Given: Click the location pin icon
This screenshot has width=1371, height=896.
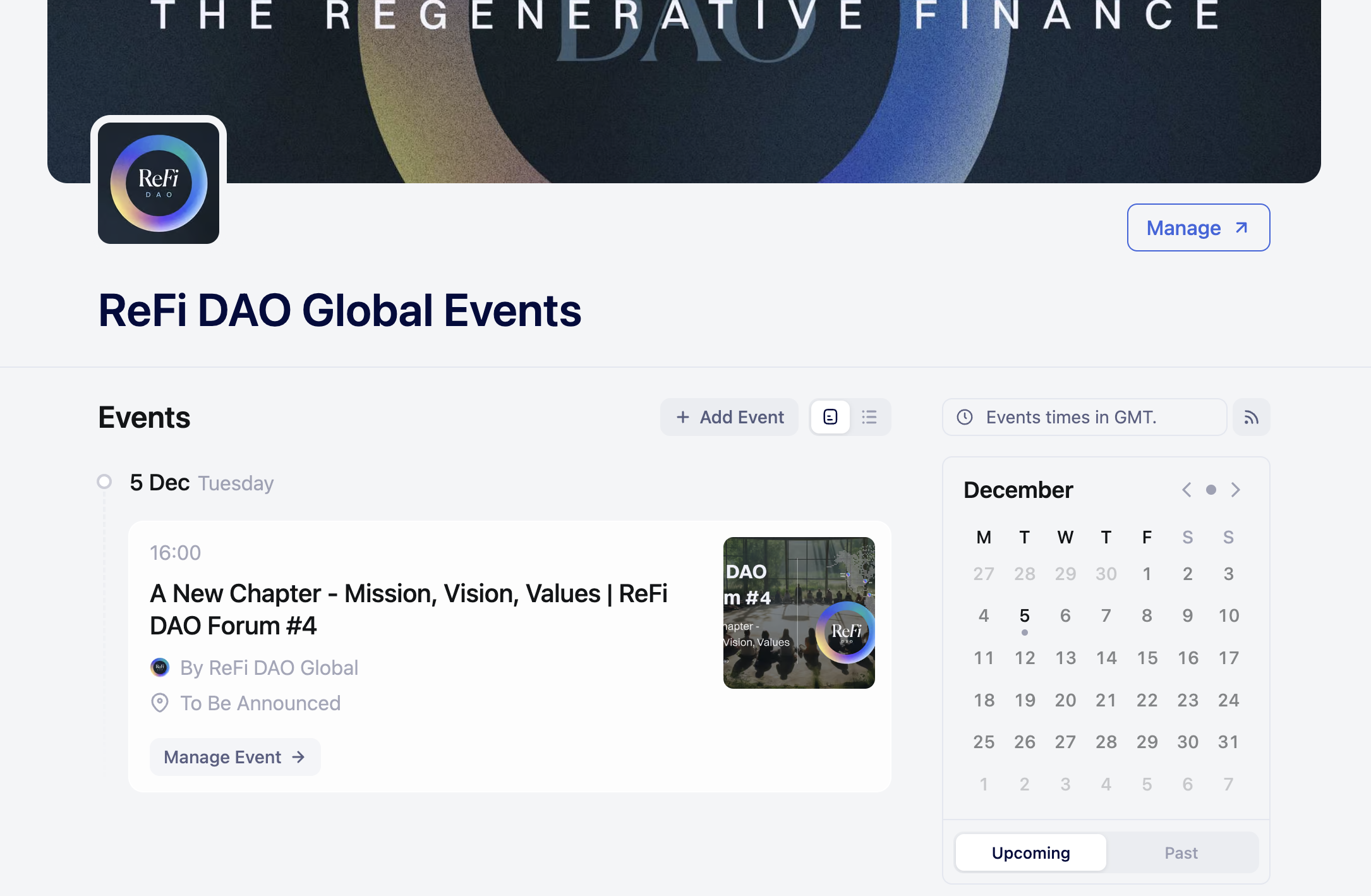Looking at the screenshot, I should point(160,703).
